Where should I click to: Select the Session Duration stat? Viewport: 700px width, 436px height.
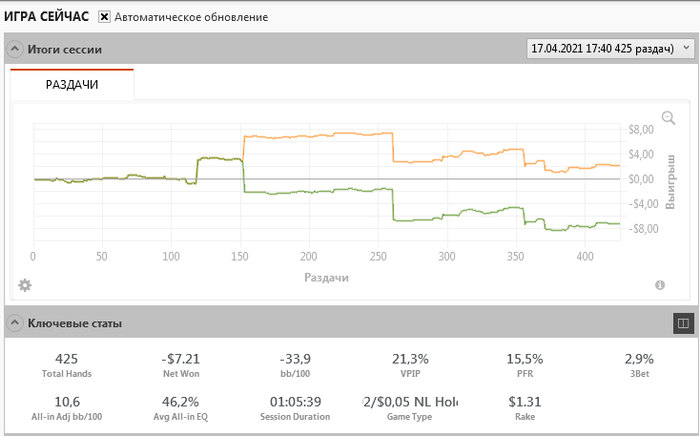pyautogui.click(x=296, y=408)
